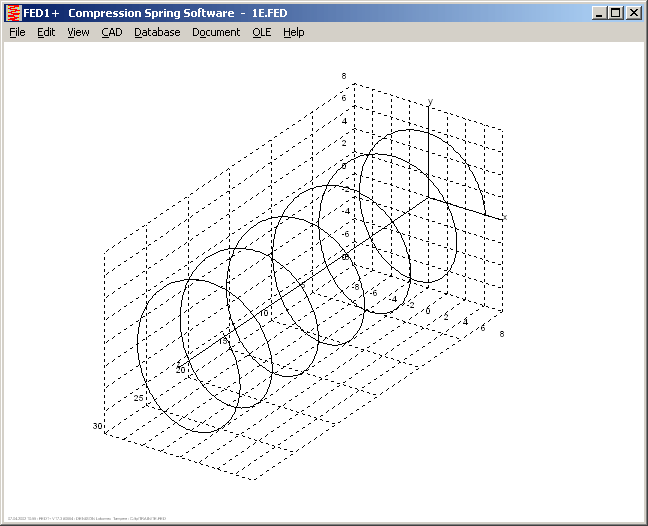The height and width of the screenshot is (526, 648).
Task: Open the Help menu
Action: (x=293, y=32)
